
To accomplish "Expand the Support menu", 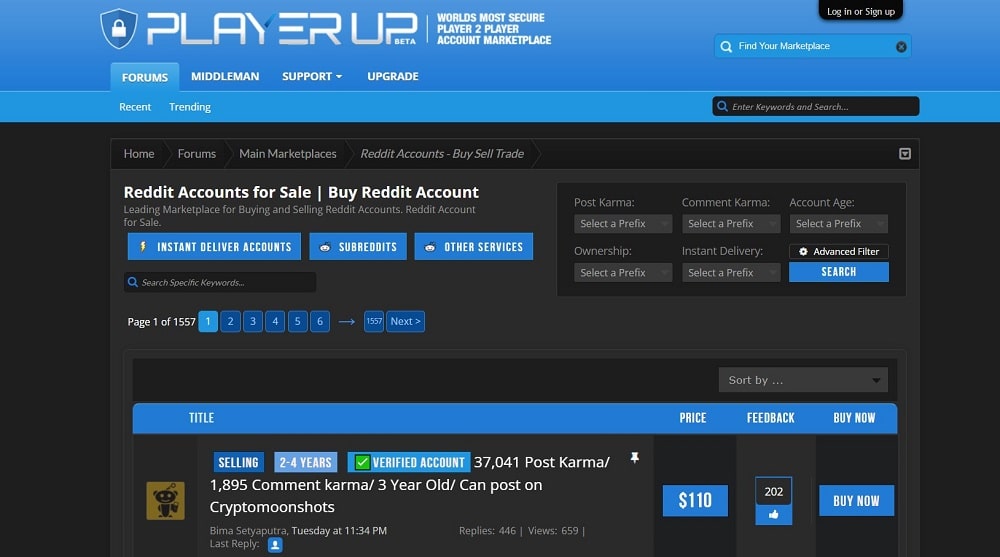I will click(312, 76).
